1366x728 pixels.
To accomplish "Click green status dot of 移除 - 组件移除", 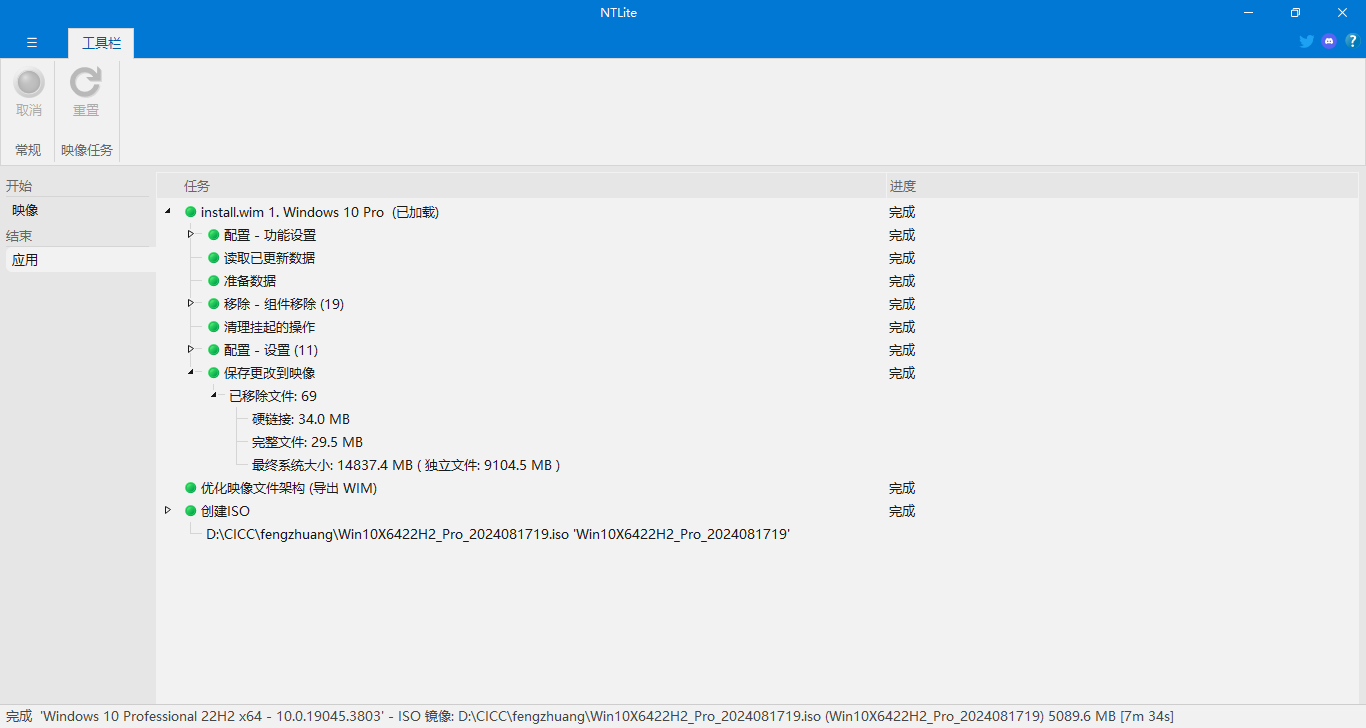I will pyautogui.click(x=213, y=304).
